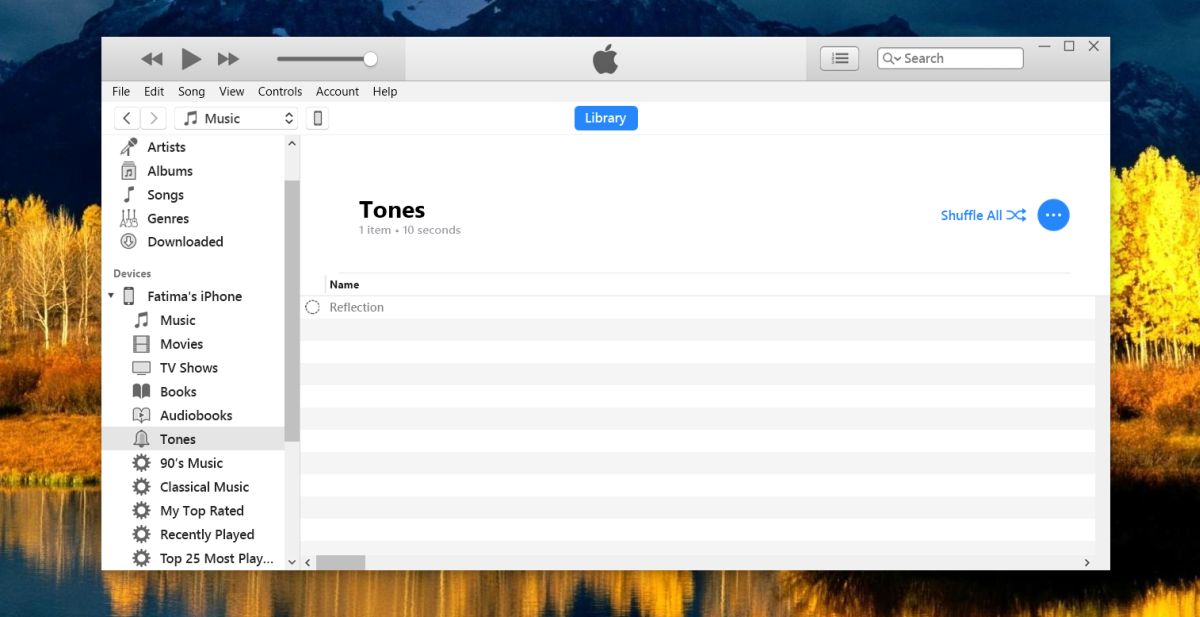Click horizontal scrollbar right arrow
This screenshot has height=617, width=1200.
1088,563
